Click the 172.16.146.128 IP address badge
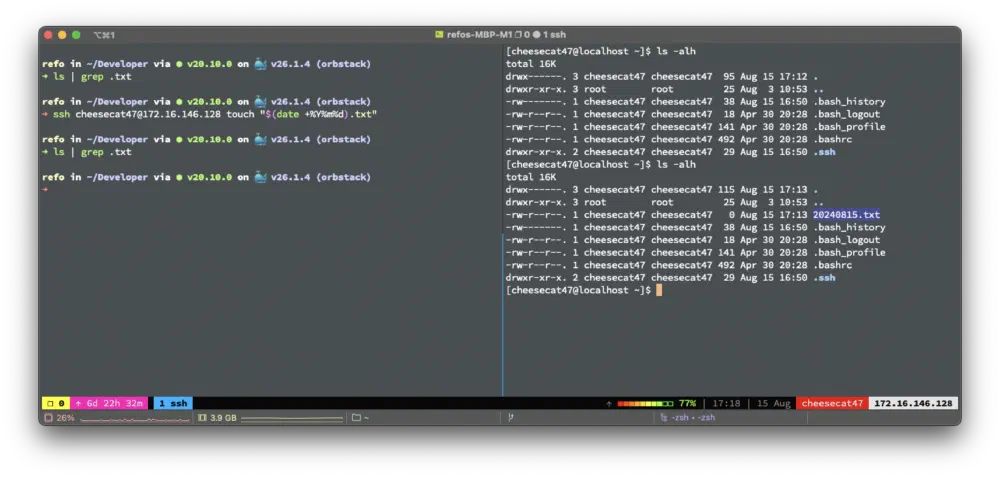This screenshot has height=477, width=1000. pos(913,403)
